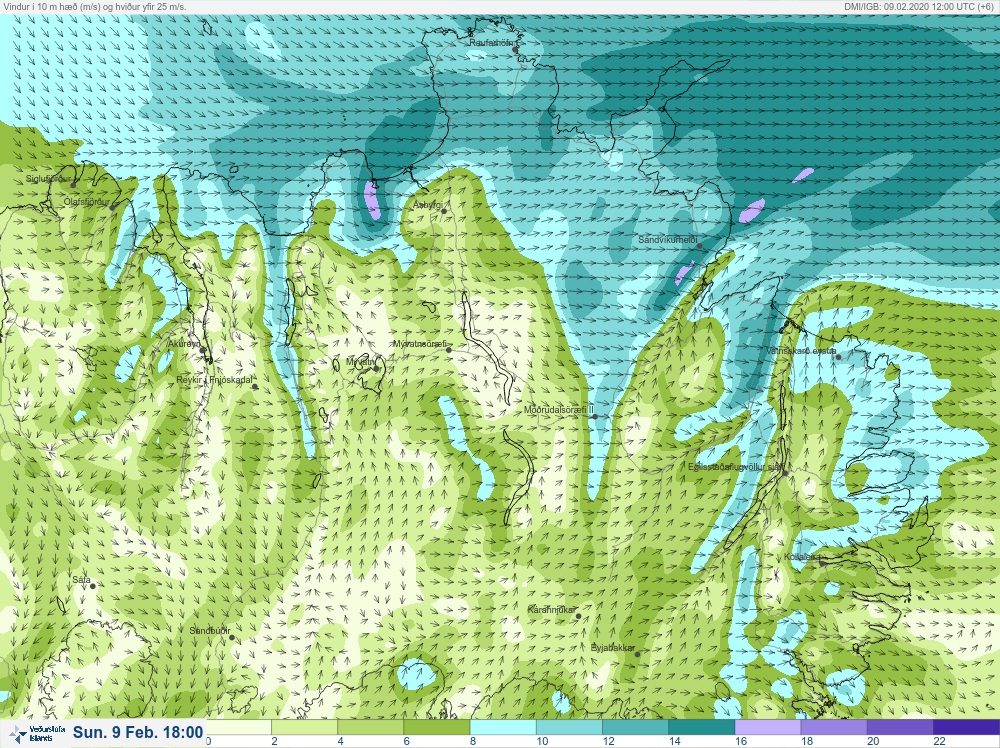Click the 'Vatnsskarð eystra' label text
This screenshot has height=748, width=1000.
(x=802, y=351)
